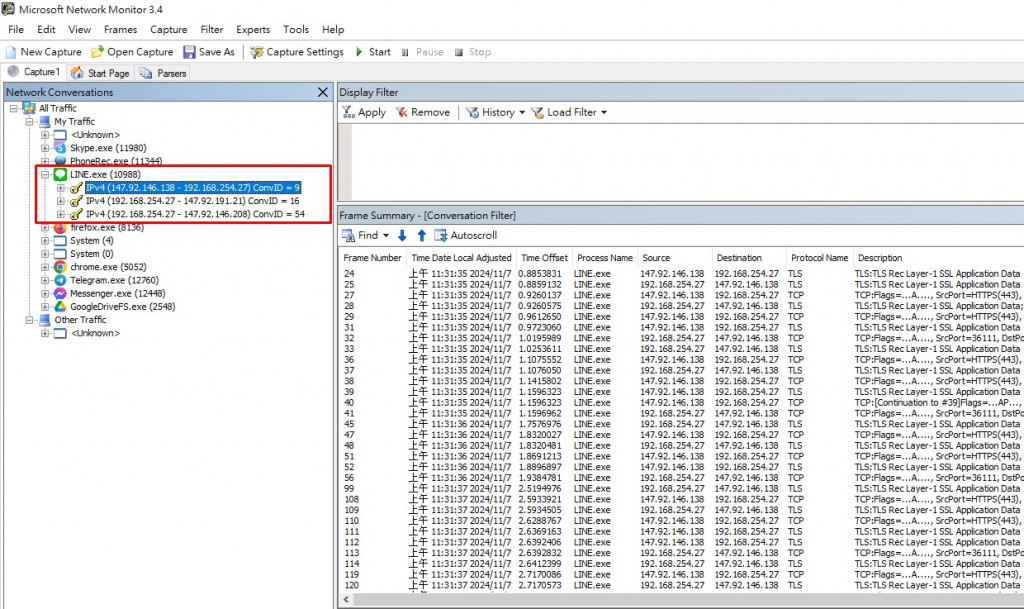Click the blue up arrow find previous
This screenshot has width=1024, height=609.
pyautogui.click(x=422, y=236)
